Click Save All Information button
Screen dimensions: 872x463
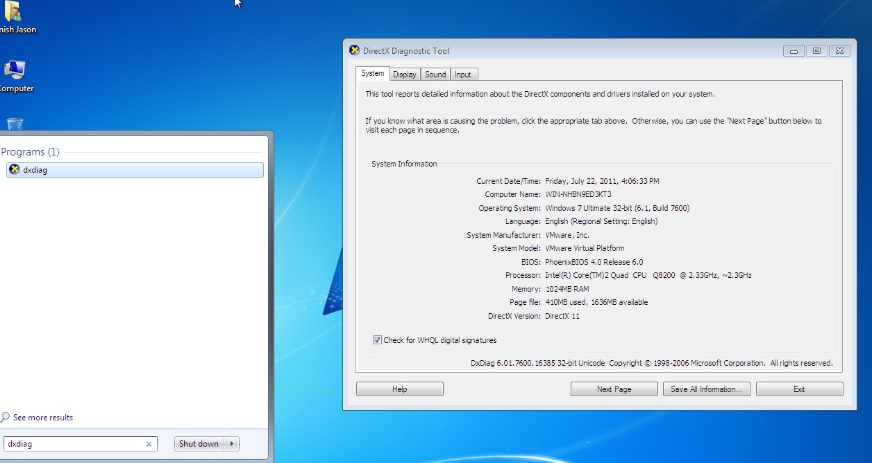coord(706,389)
